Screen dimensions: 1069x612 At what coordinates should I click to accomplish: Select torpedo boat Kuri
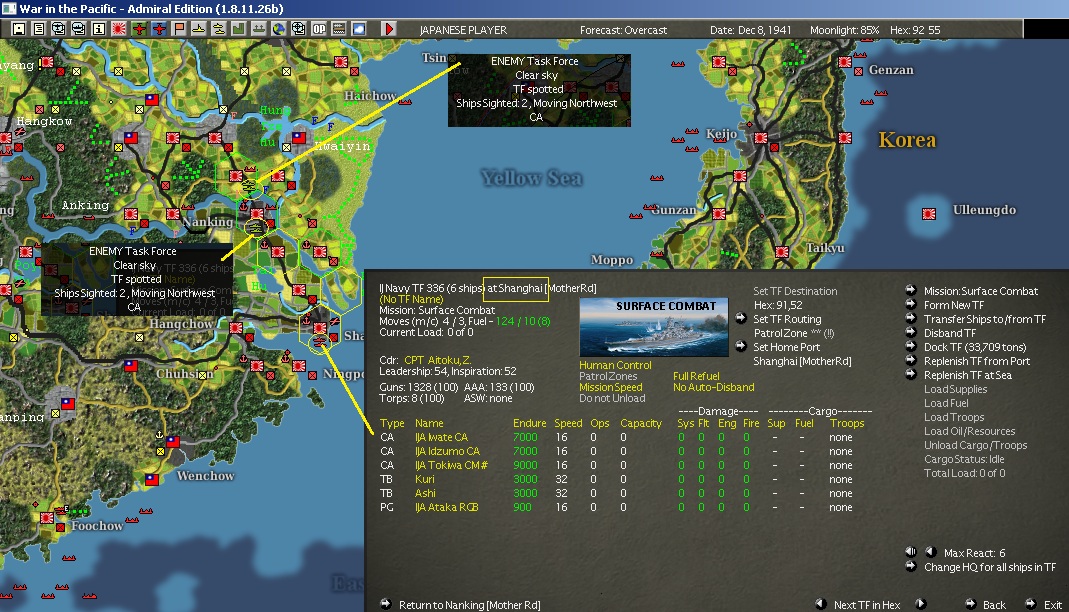click(424, 479)
